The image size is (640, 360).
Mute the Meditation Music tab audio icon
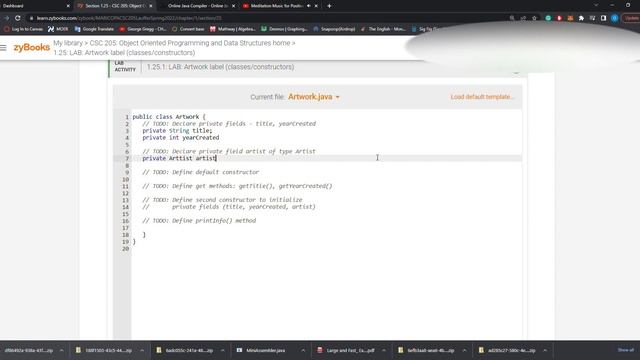pos(309,6)
